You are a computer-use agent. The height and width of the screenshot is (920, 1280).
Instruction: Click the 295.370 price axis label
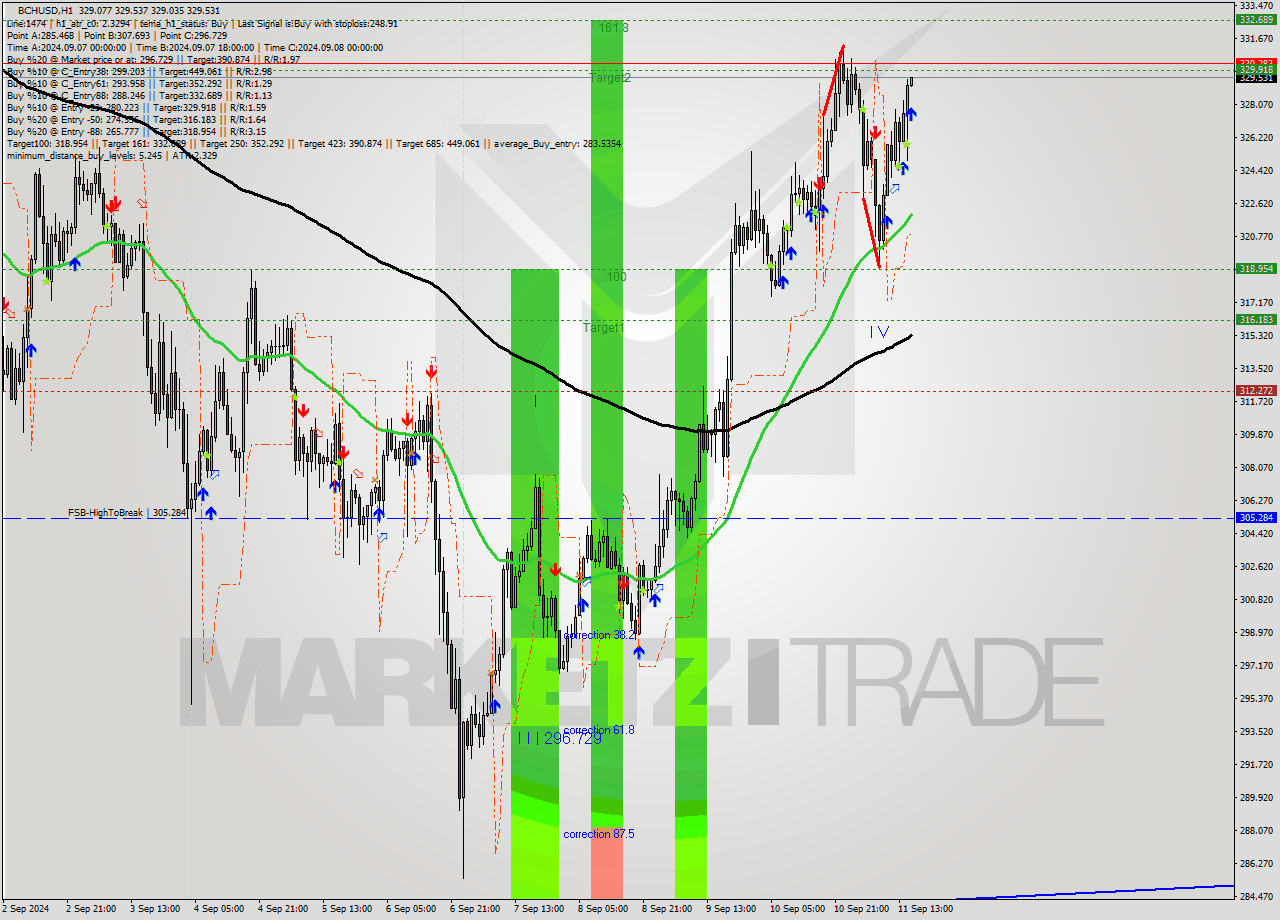[1256, 699]
